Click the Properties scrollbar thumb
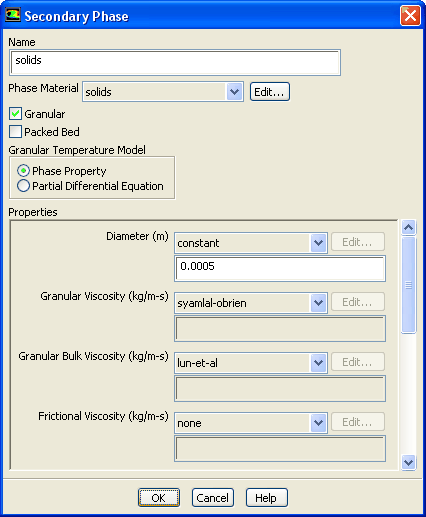 click(408, 285)
